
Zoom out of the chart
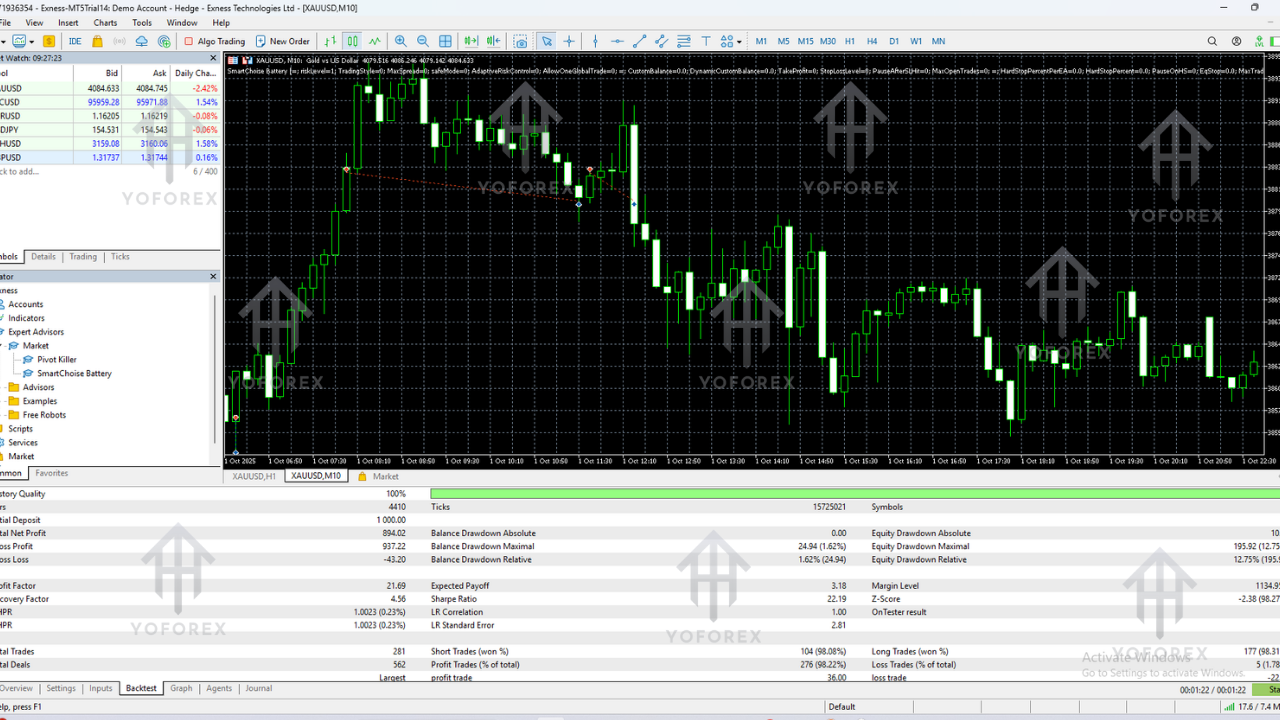click(x=423, y=41)
